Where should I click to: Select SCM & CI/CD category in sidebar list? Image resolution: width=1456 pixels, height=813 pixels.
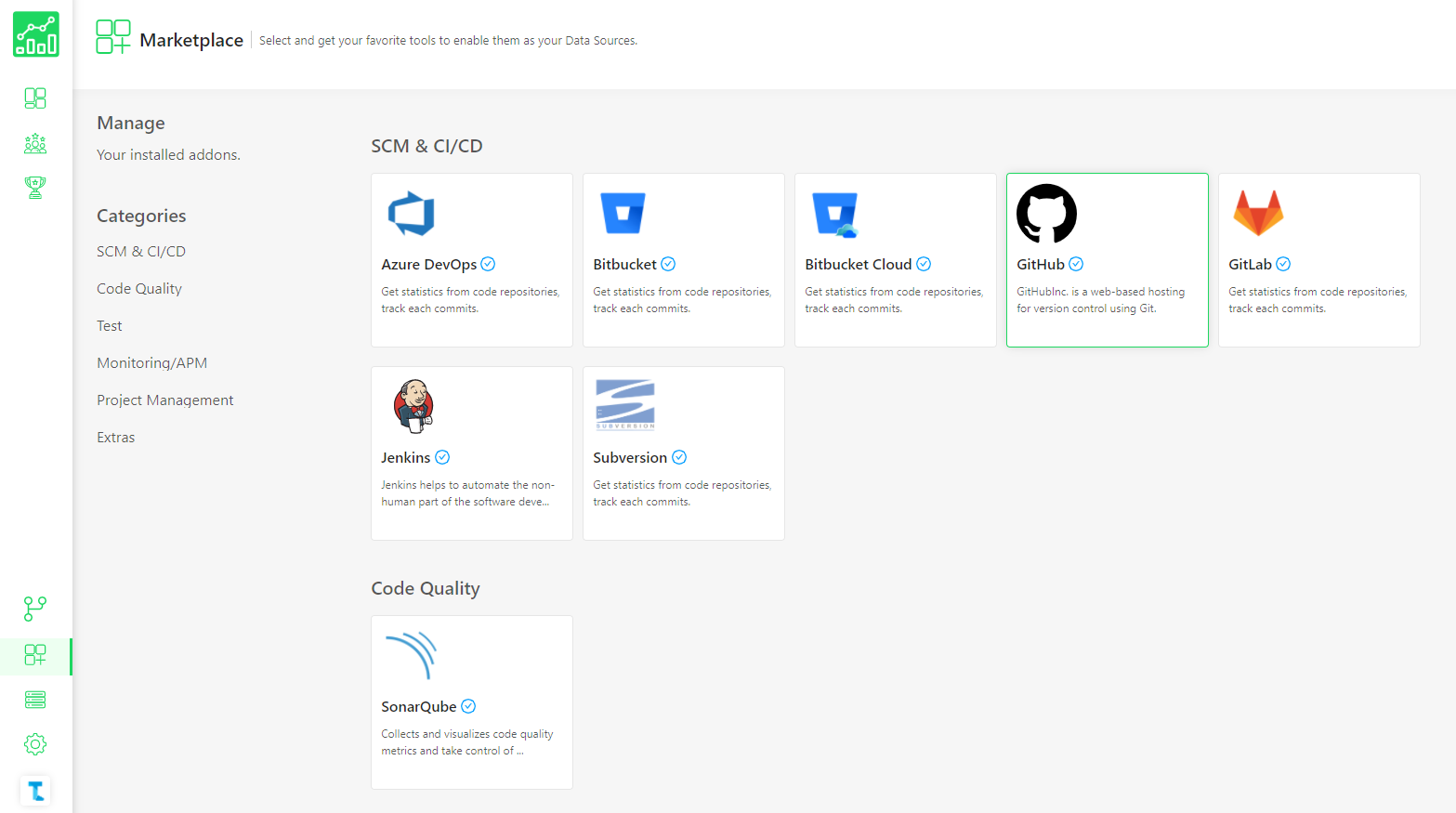(141, 252)
